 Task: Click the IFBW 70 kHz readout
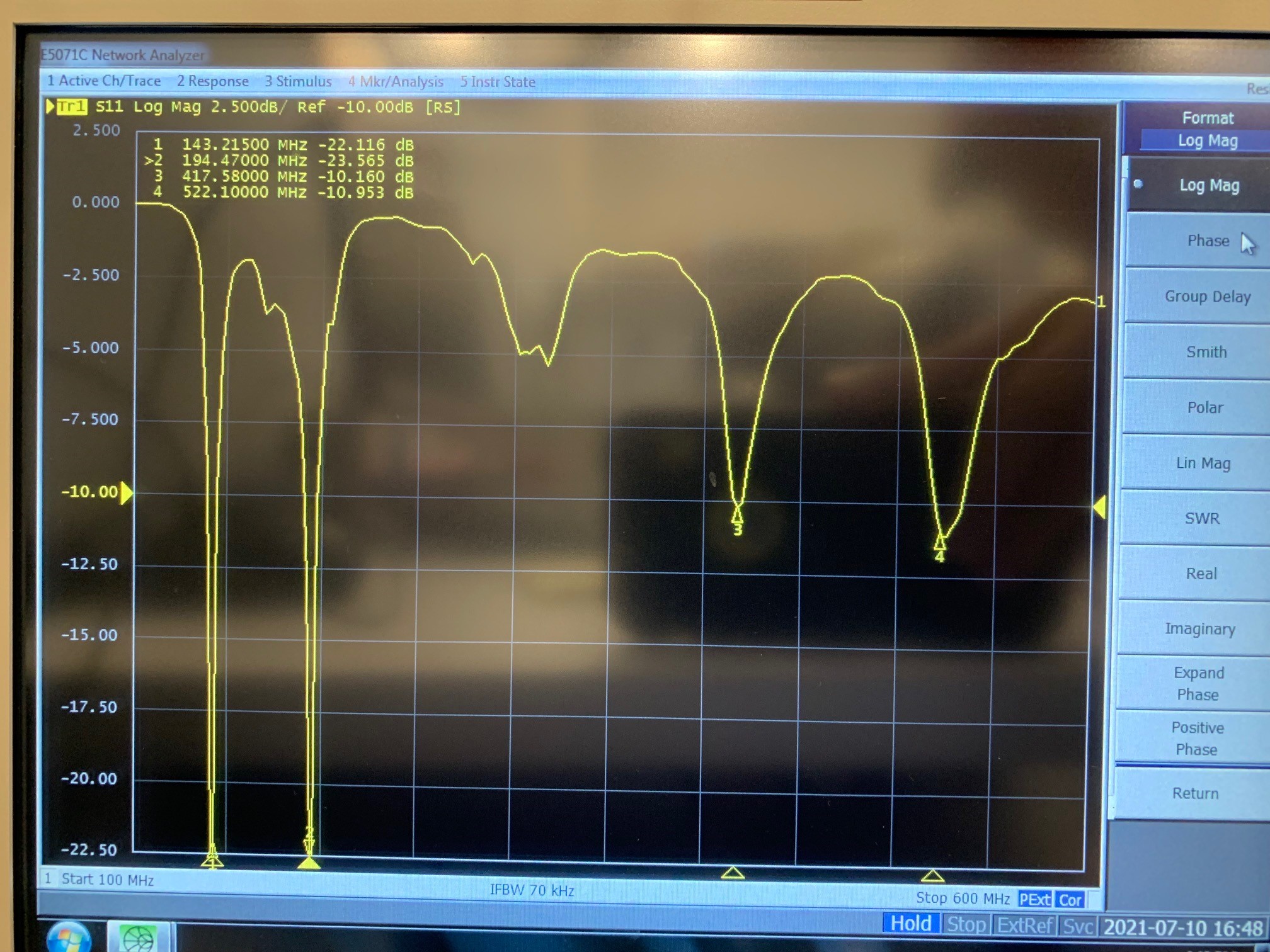point(532,890)
